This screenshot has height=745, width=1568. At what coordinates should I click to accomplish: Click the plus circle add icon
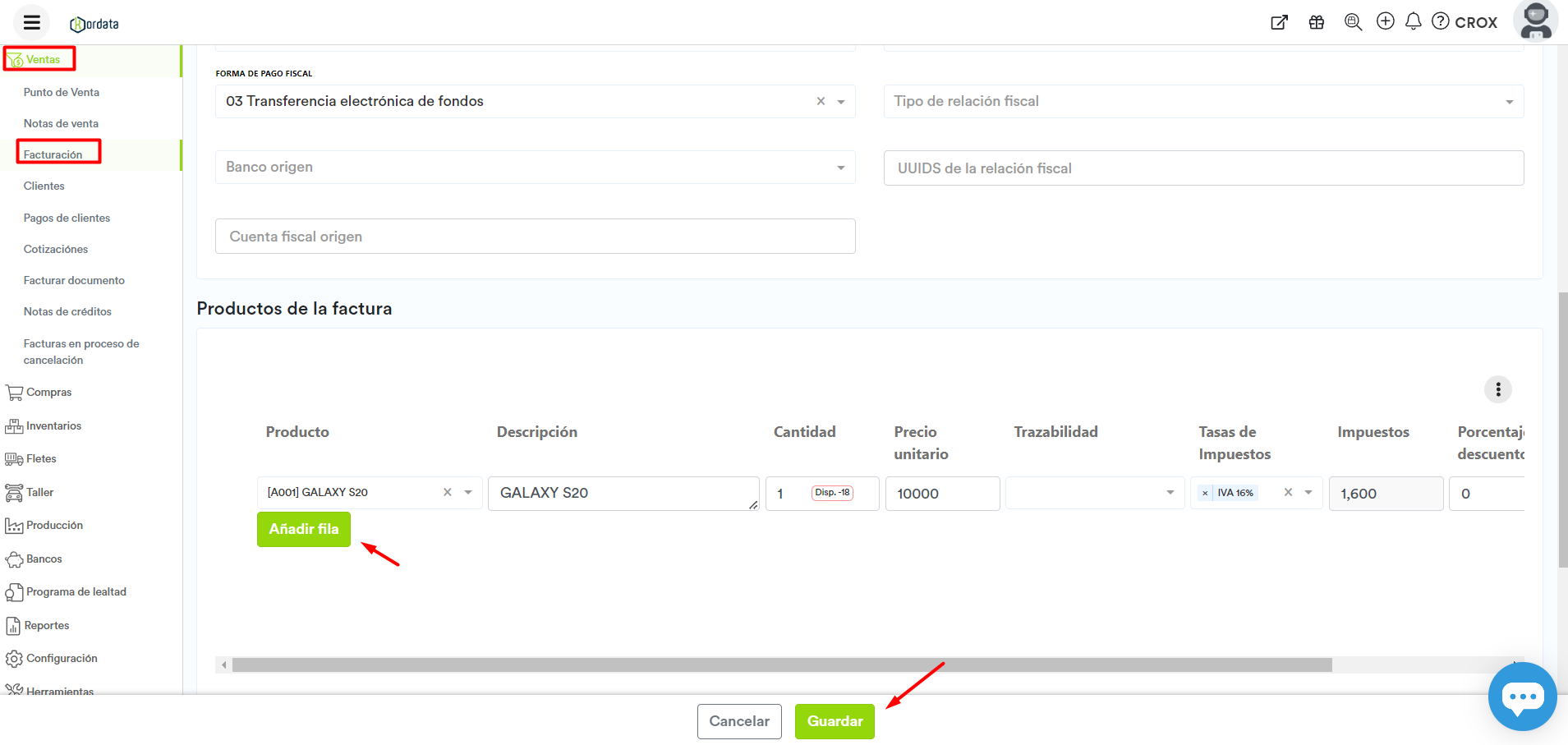[1385, 21]
